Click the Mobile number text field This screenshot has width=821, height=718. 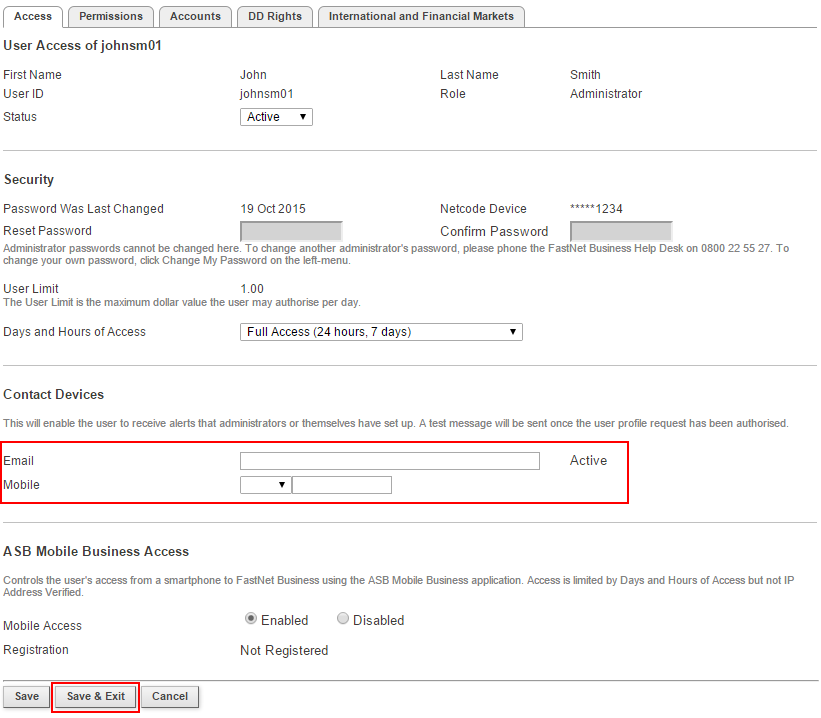[342, 485]
